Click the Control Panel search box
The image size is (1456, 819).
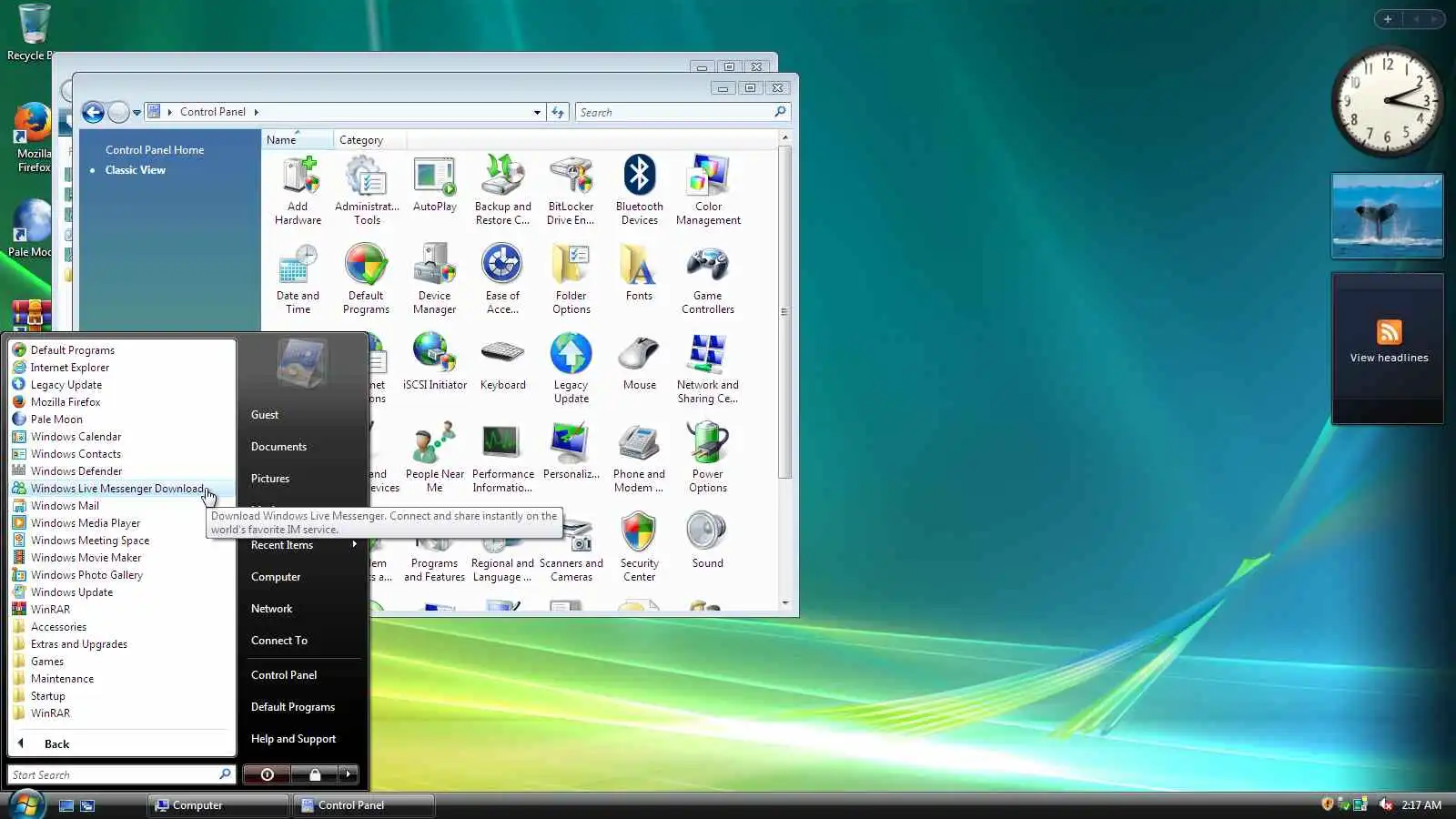[682, 112]
